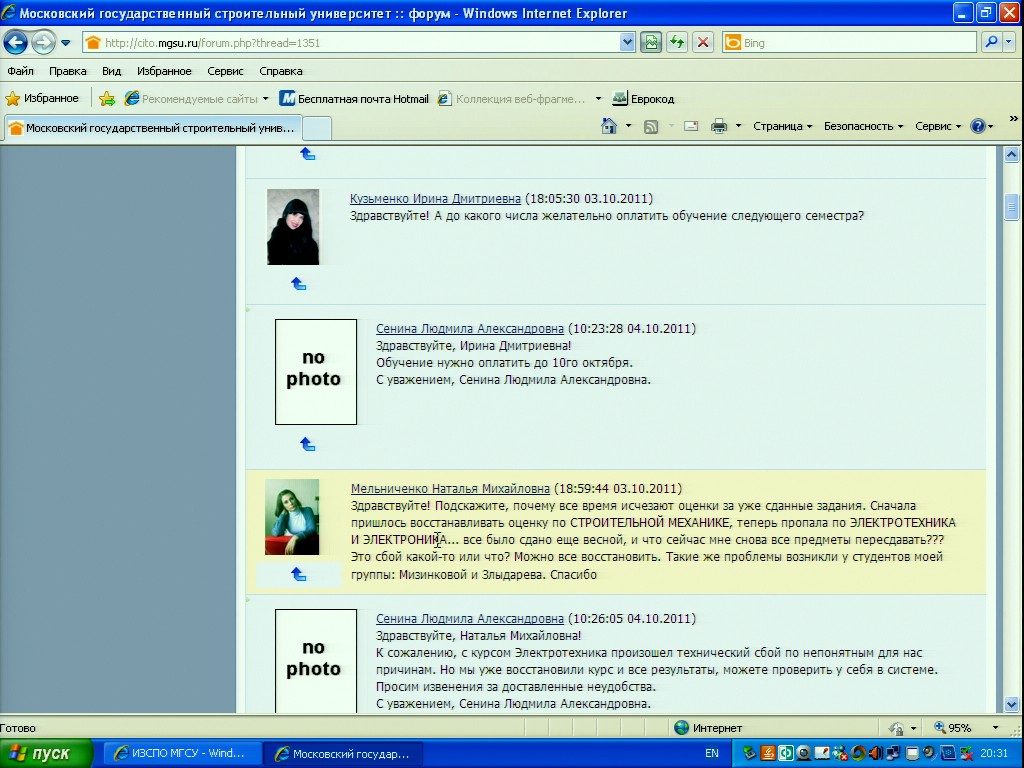Go back using the Back arrow button
This screenshot has width=1024, height=768.
pos(16,43)
